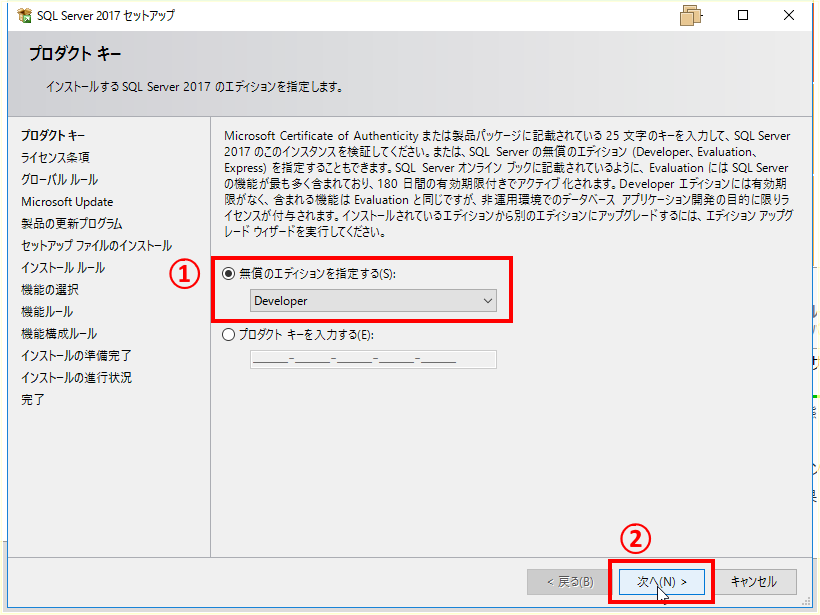Click the product key input field
The image size is (820, 615).
[373, 360]
